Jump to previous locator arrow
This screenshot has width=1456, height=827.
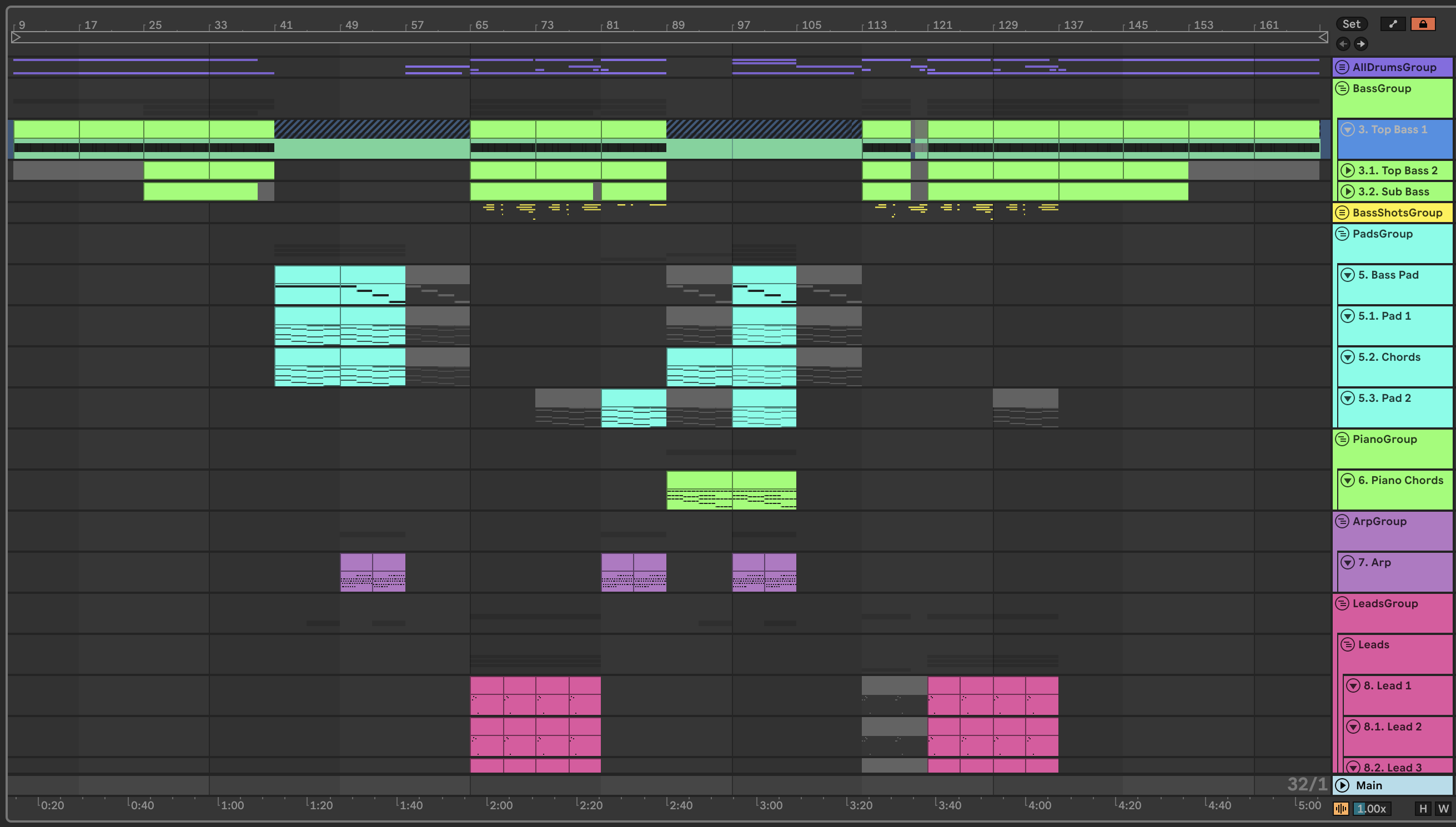(1343, 44)
